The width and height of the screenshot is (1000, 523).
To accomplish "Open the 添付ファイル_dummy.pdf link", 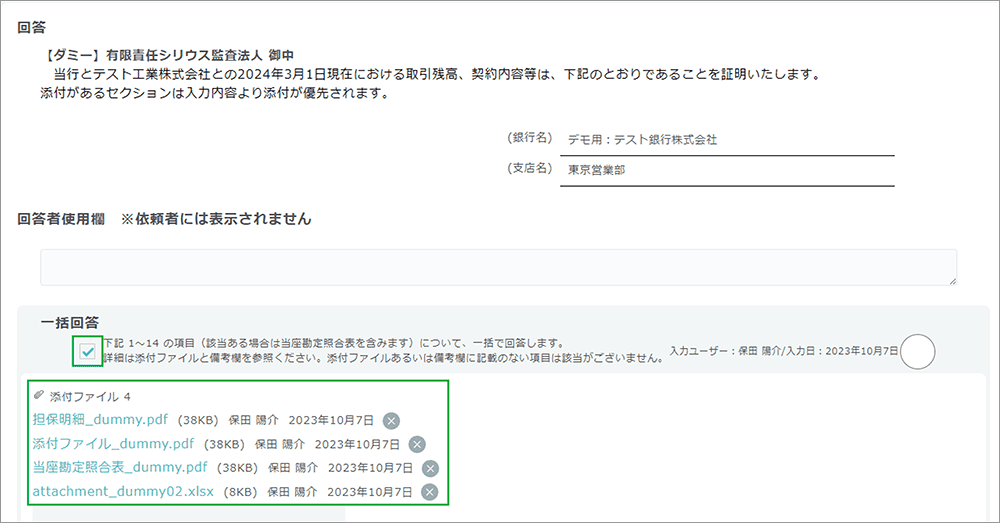I will tap(113, 444).
